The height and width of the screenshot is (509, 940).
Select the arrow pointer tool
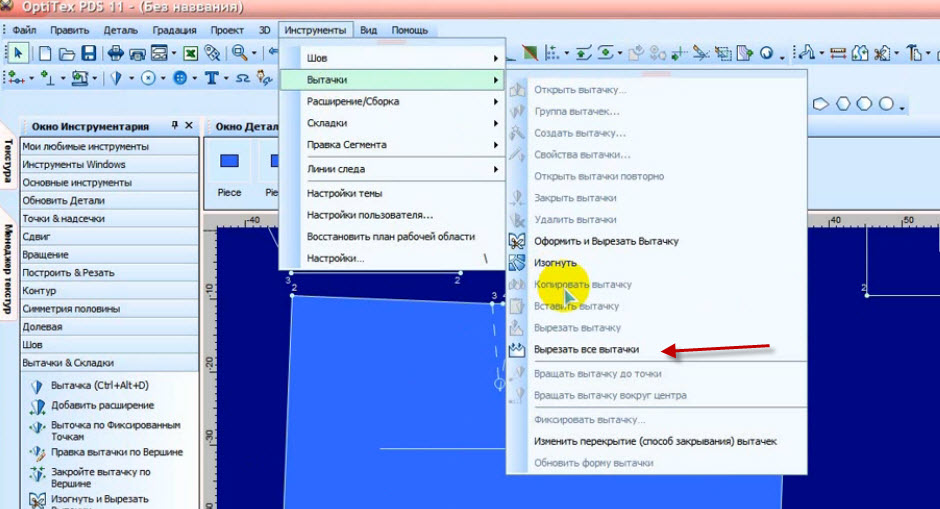point(17,53)
